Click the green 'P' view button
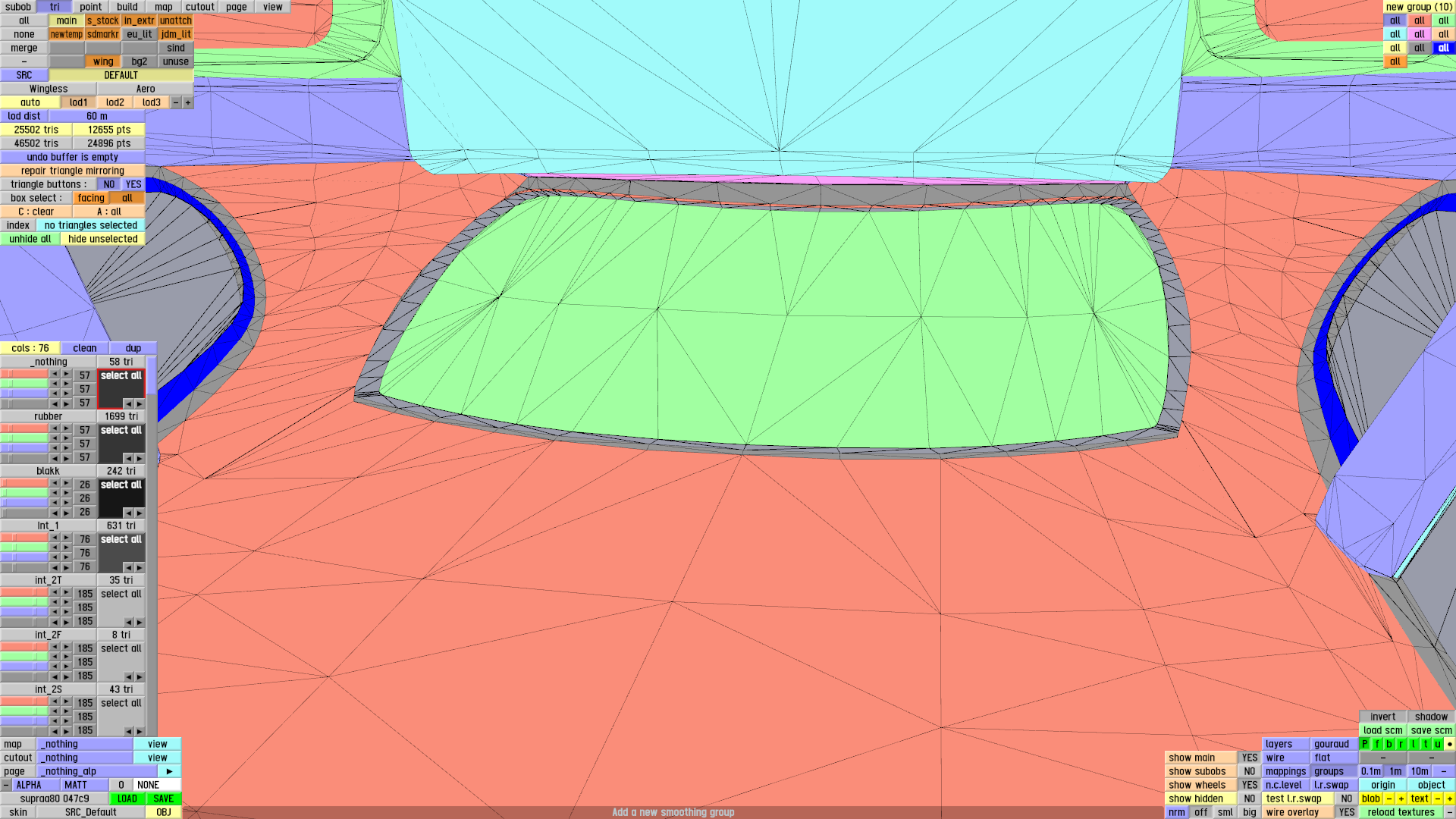1456x819 pixels. point(1365,744)
